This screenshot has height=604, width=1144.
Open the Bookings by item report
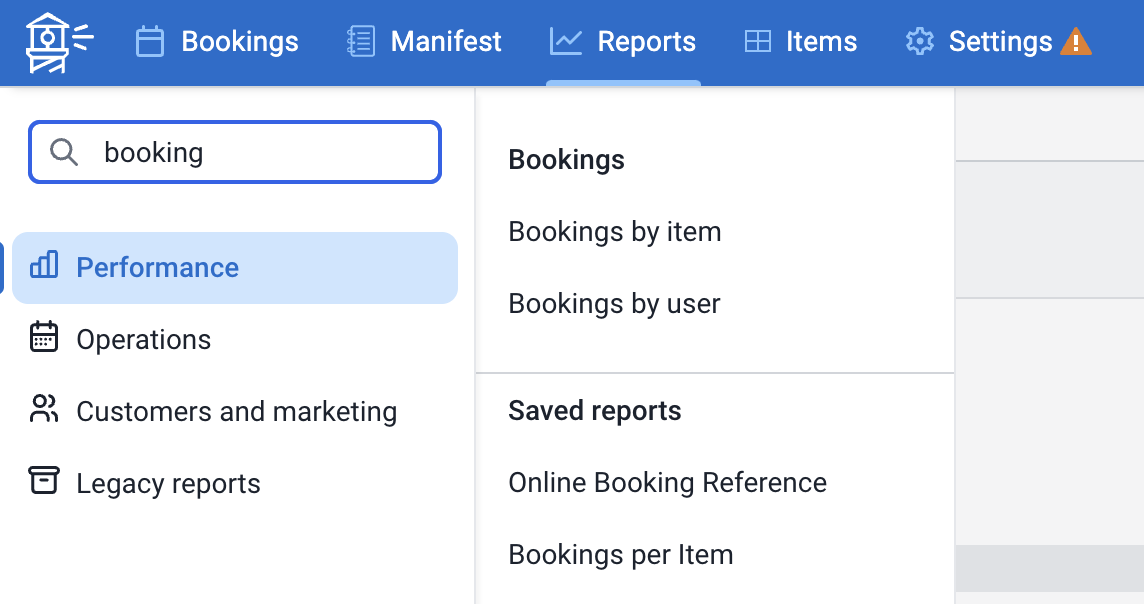pyautogui.click(x=614, y=231)
